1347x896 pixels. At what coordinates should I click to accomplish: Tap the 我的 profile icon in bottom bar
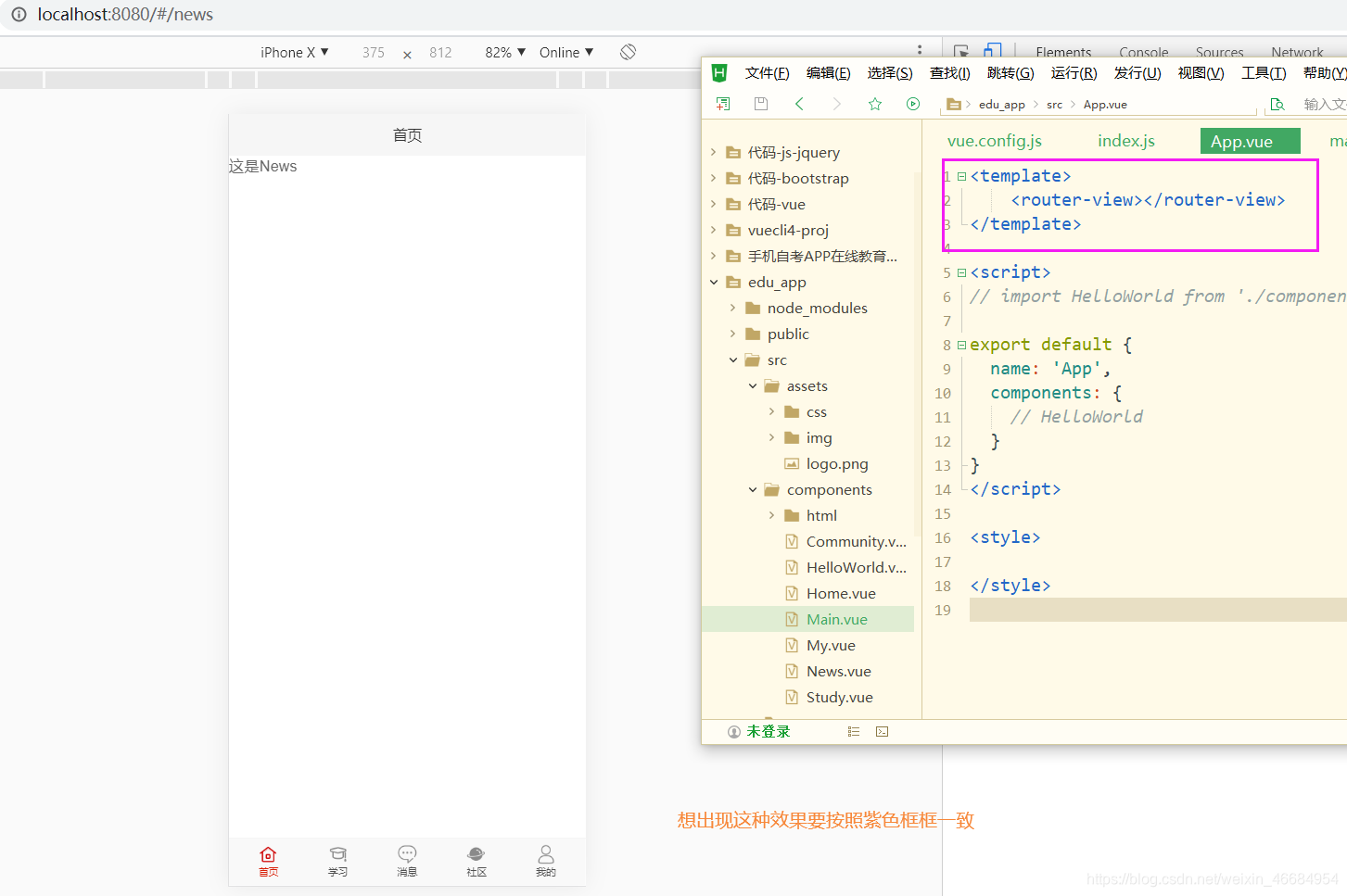coord(546,853)
